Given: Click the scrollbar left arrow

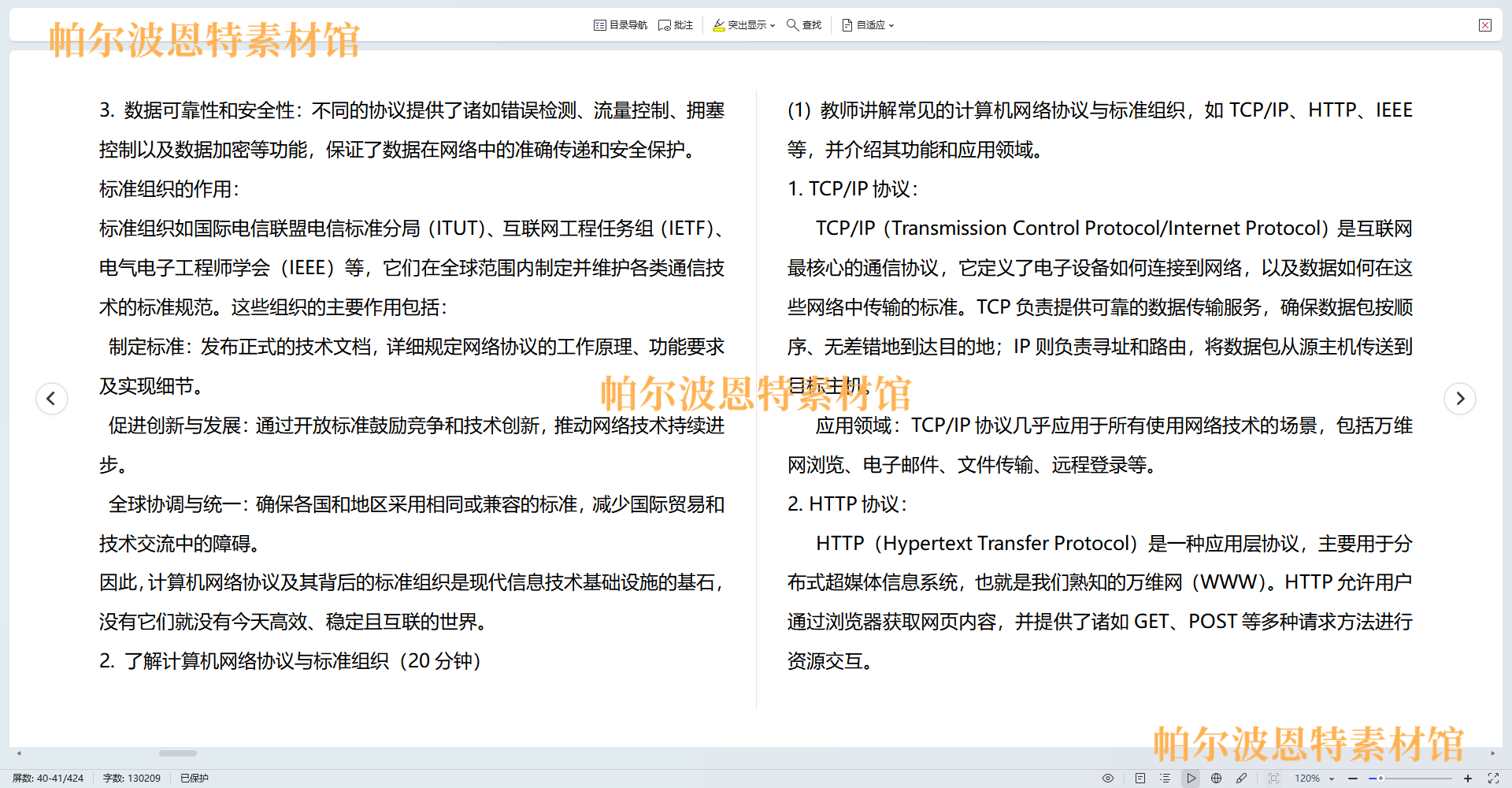Looking at the screenshot, I should (x=19, y=753).
